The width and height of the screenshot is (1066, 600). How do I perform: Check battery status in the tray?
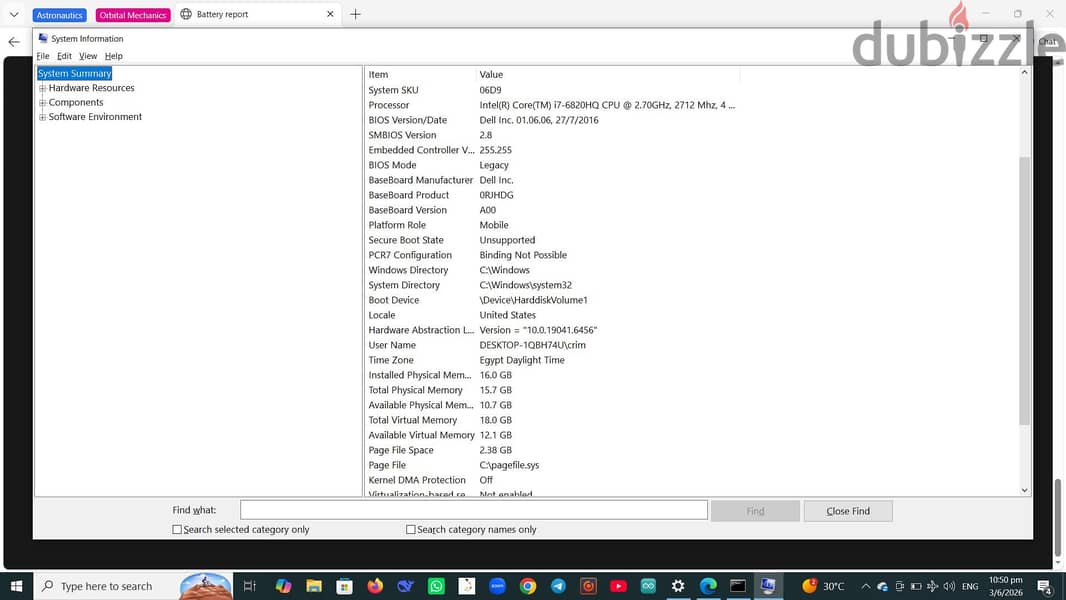click(x=916, y=586)
